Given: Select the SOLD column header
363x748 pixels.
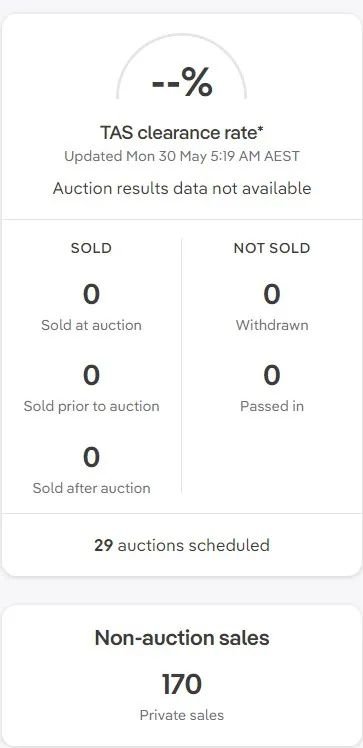Looking at the screenshot, I should click(x=91, y=248).
